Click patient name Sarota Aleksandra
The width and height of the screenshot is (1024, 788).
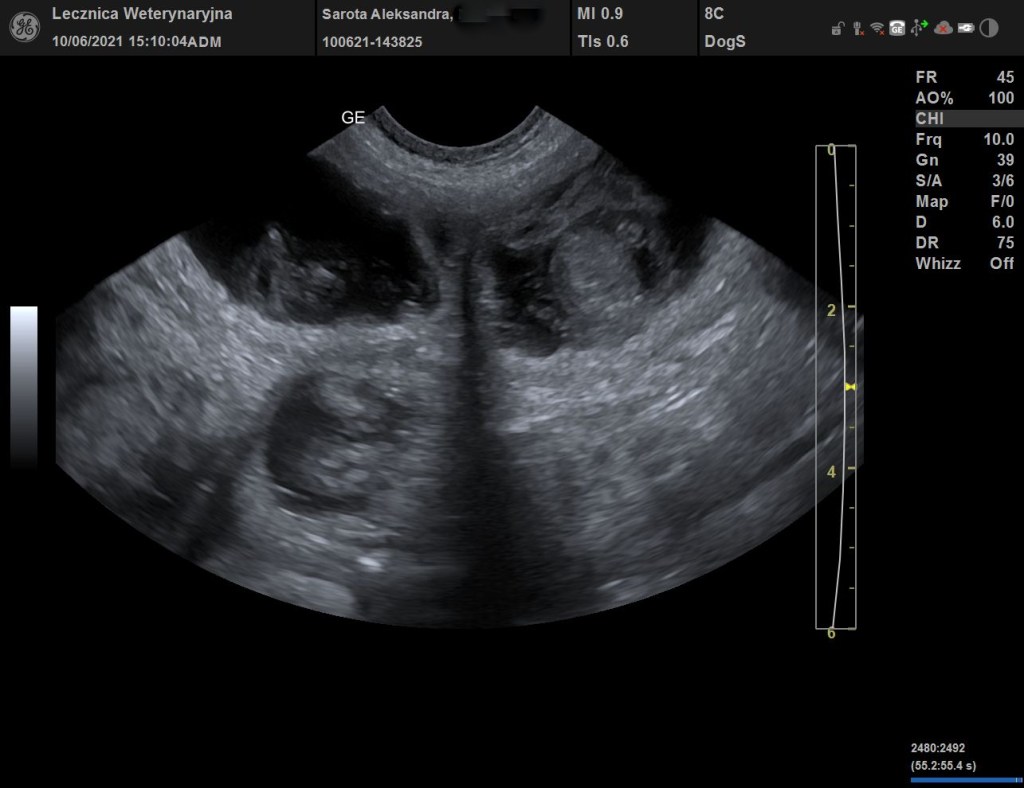(x=385, y=15)
